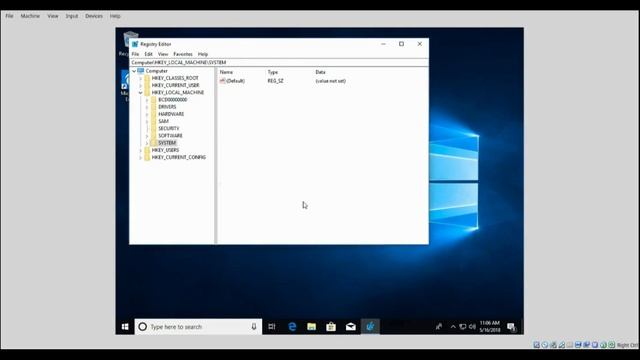
Task: Open Registry Editor View menu
Action: tap(163, 54)
